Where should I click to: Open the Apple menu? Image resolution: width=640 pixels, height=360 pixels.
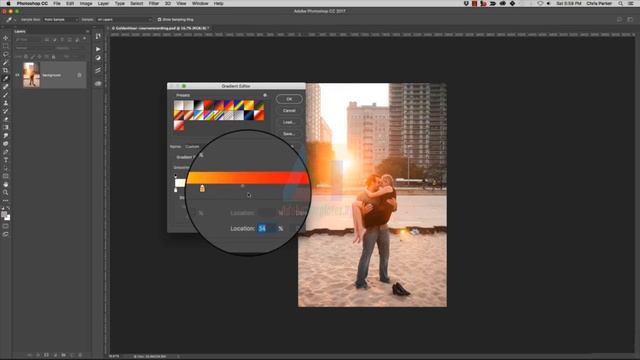tap(8, 3)
